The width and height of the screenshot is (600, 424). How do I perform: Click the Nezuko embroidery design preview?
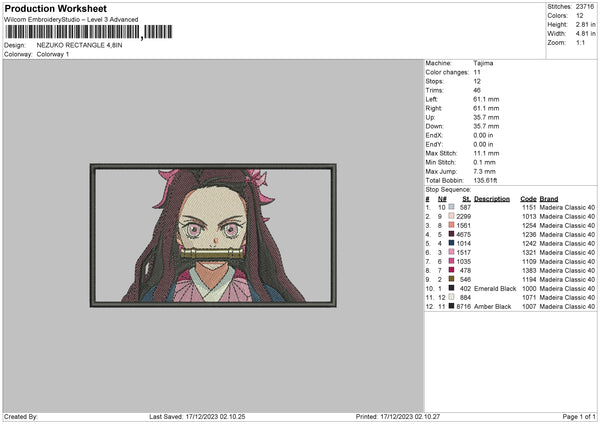pyautogui.click(x=213, y=235)
